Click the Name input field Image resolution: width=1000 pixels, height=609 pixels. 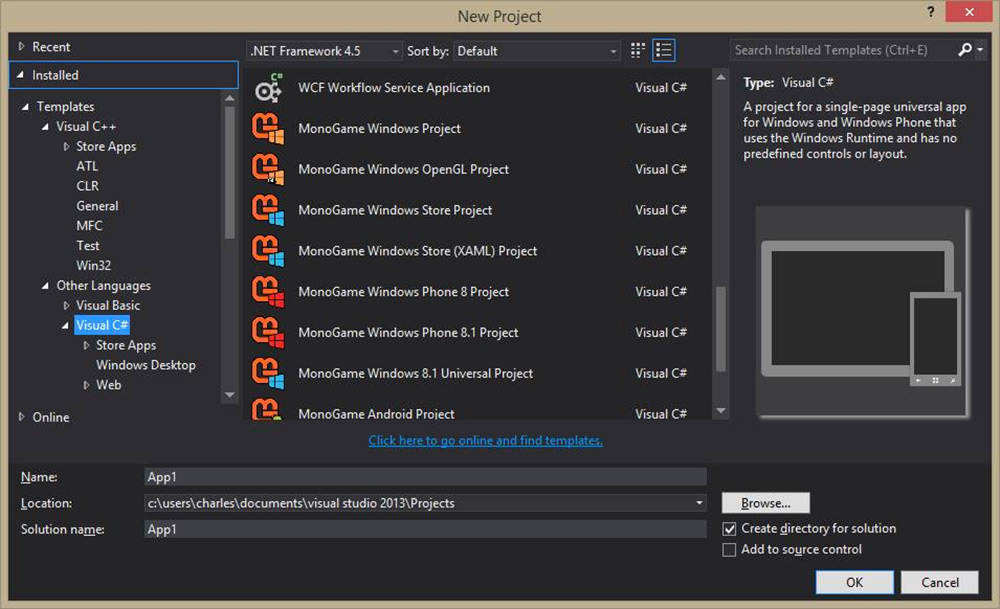[x=425, y=477]
